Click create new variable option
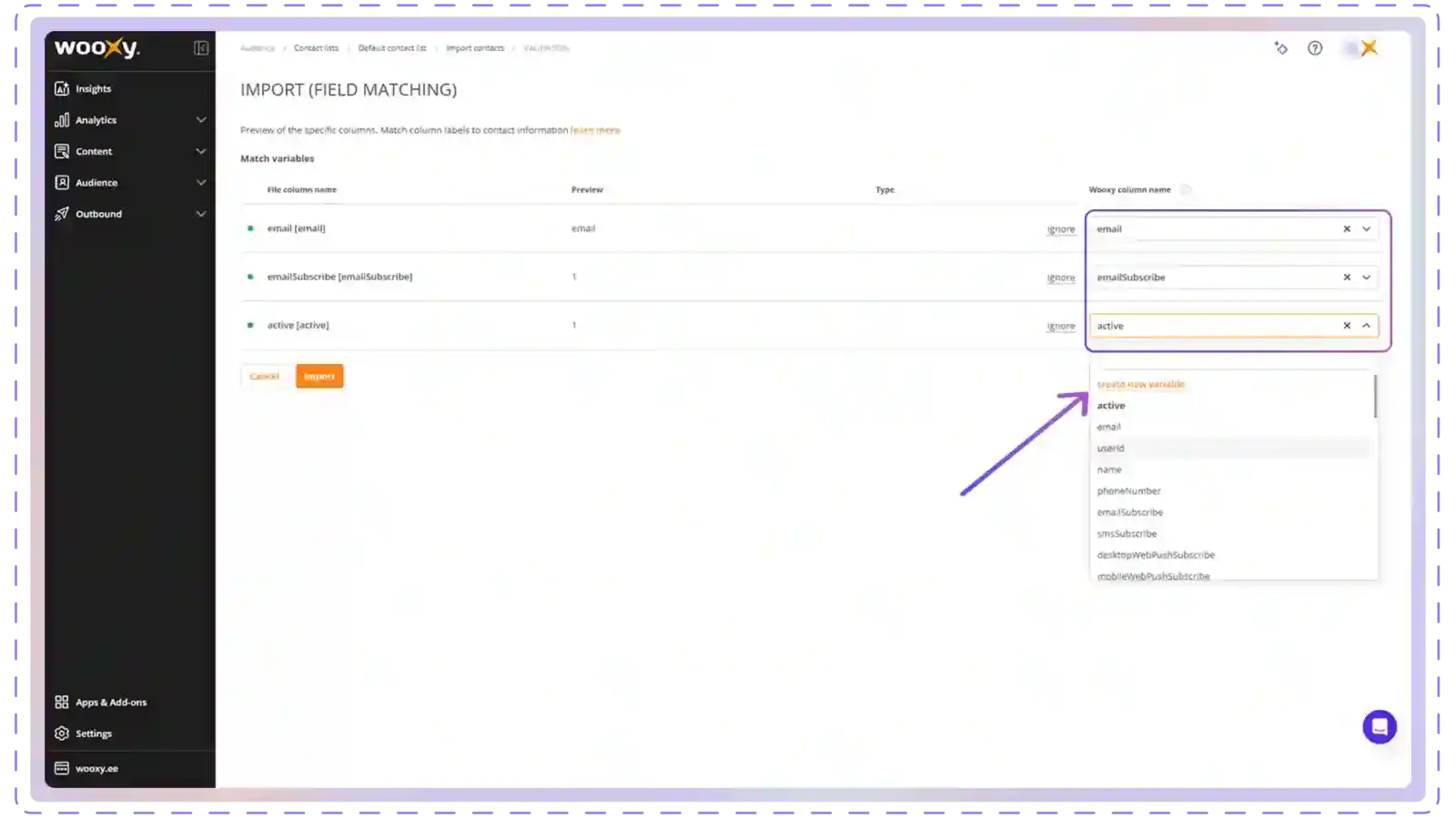 click(x=1140, y=385)
